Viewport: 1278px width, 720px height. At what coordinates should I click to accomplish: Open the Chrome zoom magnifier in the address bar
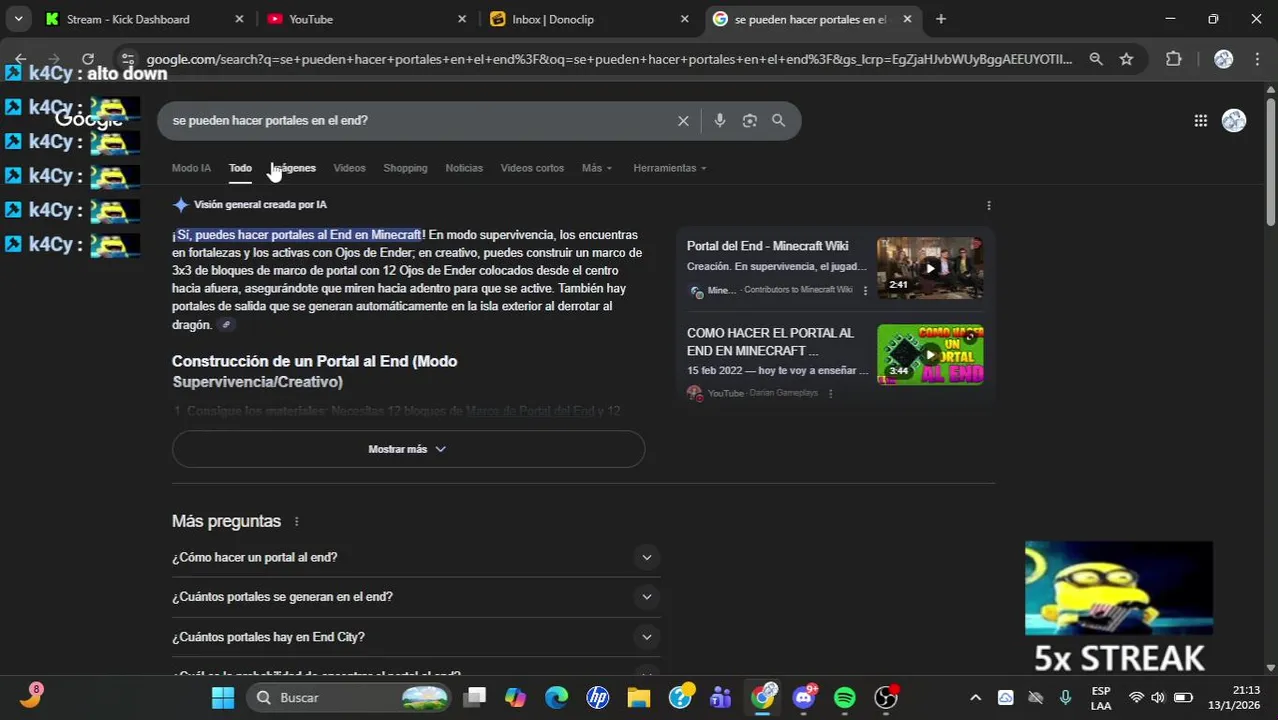click(1096, 59)
